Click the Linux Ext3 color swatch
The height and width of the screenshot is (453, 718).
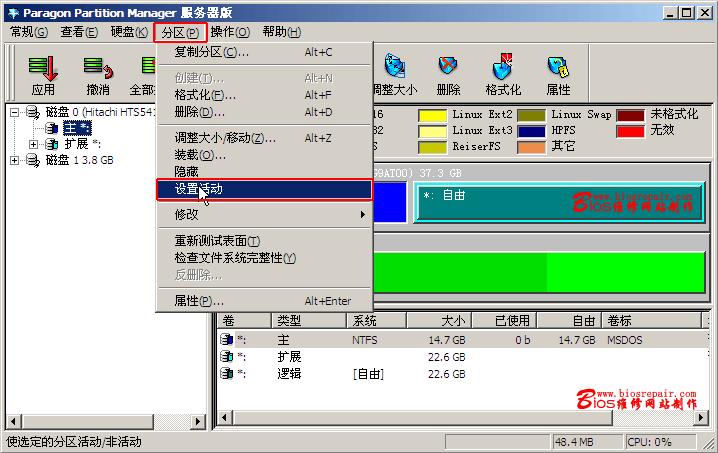(432, 131)
